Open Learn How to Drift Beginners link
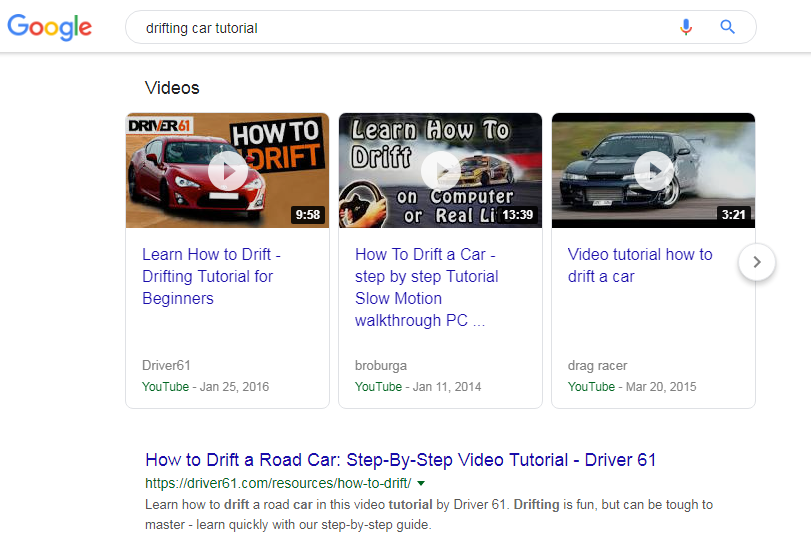This screenshot has height=550, width=811. coord(211,276)
